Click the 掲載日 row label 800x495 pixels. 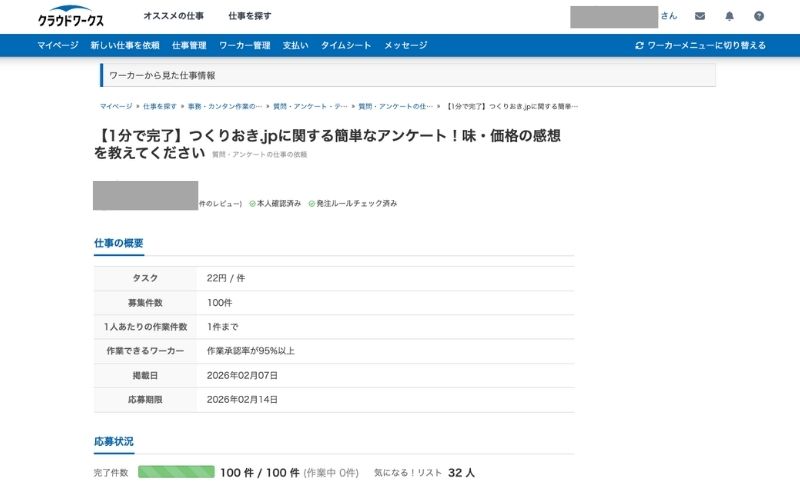tap(145, 376)
